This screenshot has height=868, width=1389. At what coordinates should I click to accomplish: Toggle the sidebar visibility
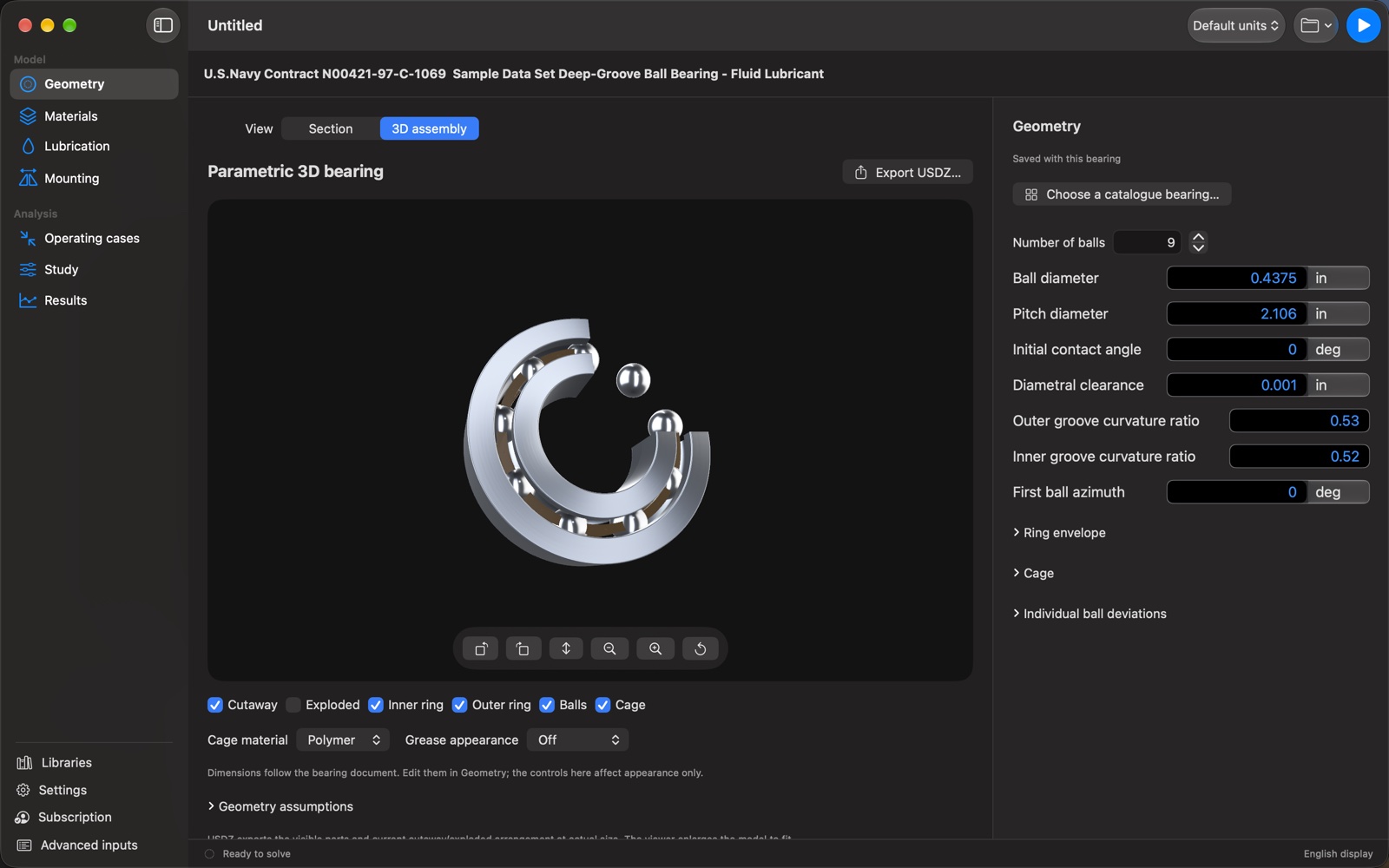click(163, 25)
